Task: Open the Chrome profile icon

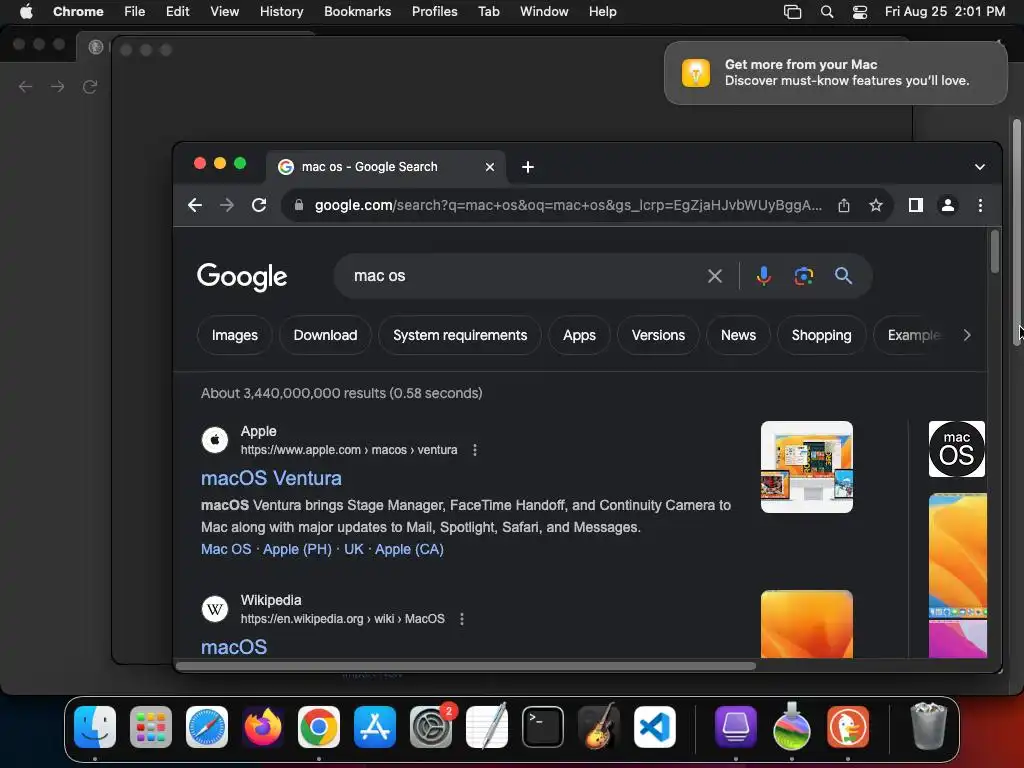Action: [948, 205]
